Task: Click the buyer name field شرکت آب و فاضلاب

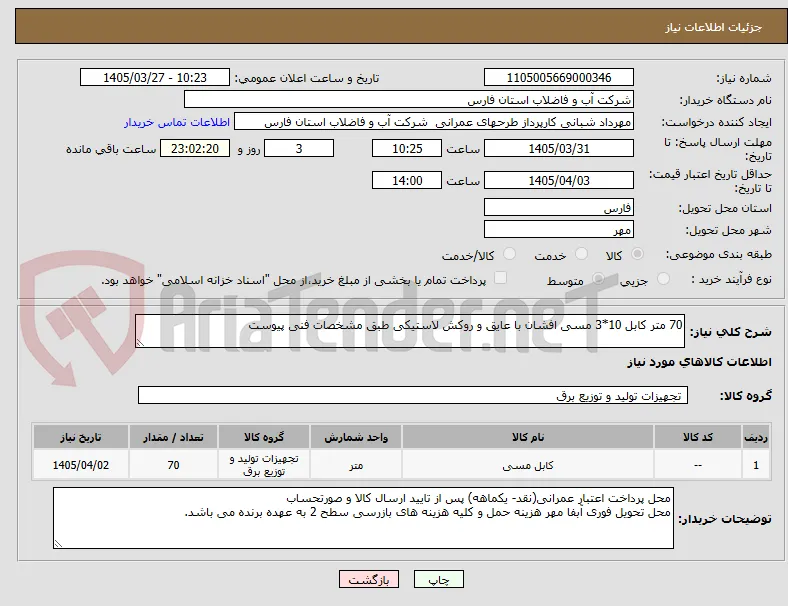Action: (x=409, y=99)
